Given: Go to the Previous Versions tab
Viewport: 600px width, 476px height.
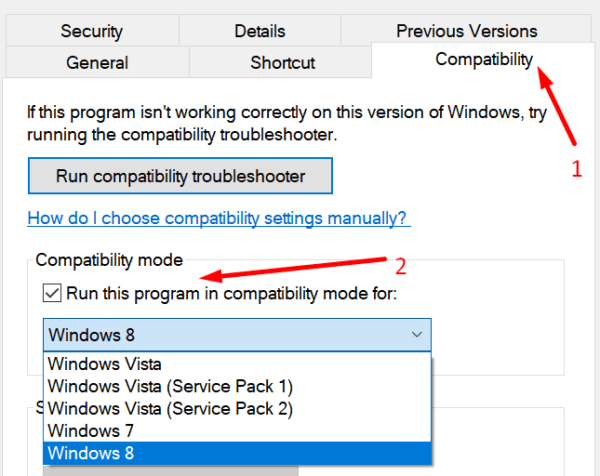Looking at the screenshot, I should click(466, 31).
